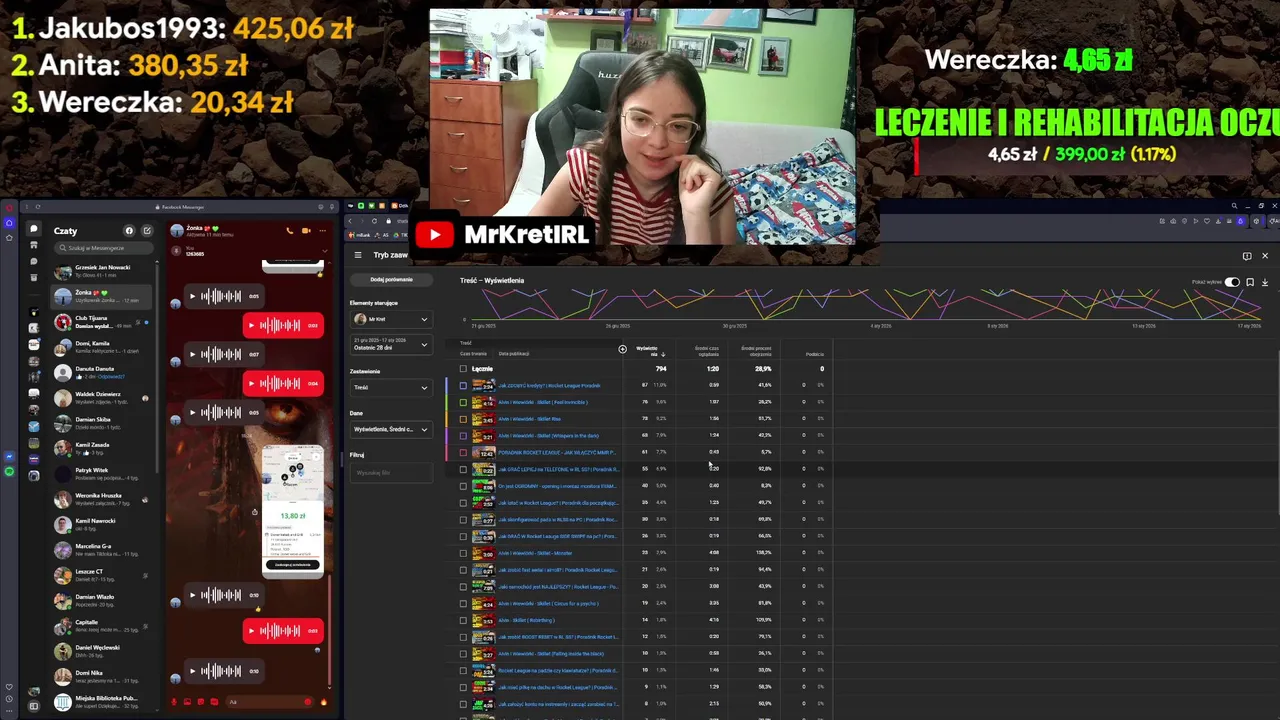Image resolution: width=1280 pixels, height=720 pixels.
Task: Open Opera VPN drop icon in toolbar
Action: click(1240, 221)
